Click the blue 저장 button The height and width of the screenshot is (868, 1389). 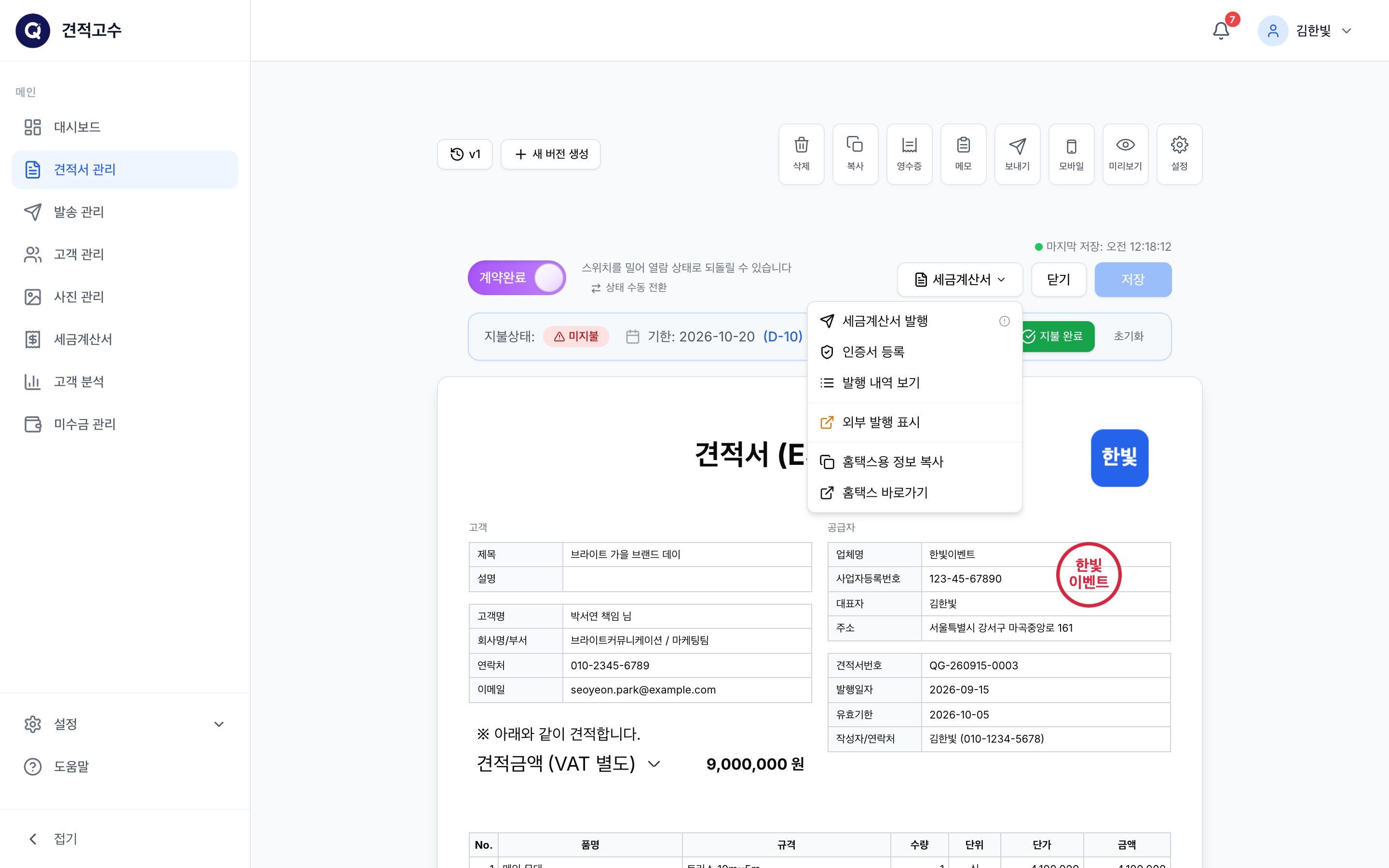[x=1133, y=280]
